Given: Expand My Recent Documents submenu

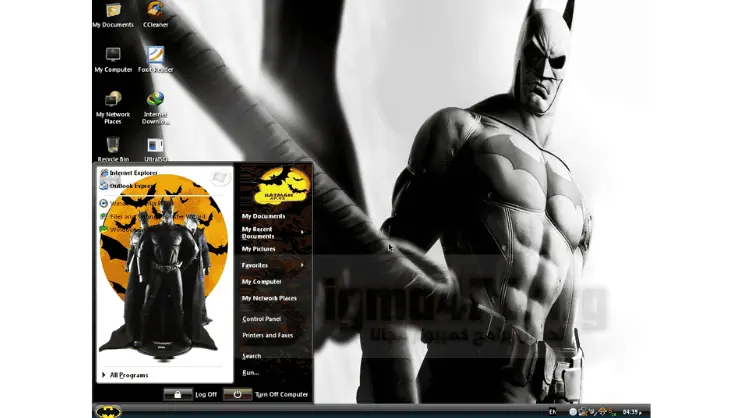Looking at the screenshot, I should point(273,233).
